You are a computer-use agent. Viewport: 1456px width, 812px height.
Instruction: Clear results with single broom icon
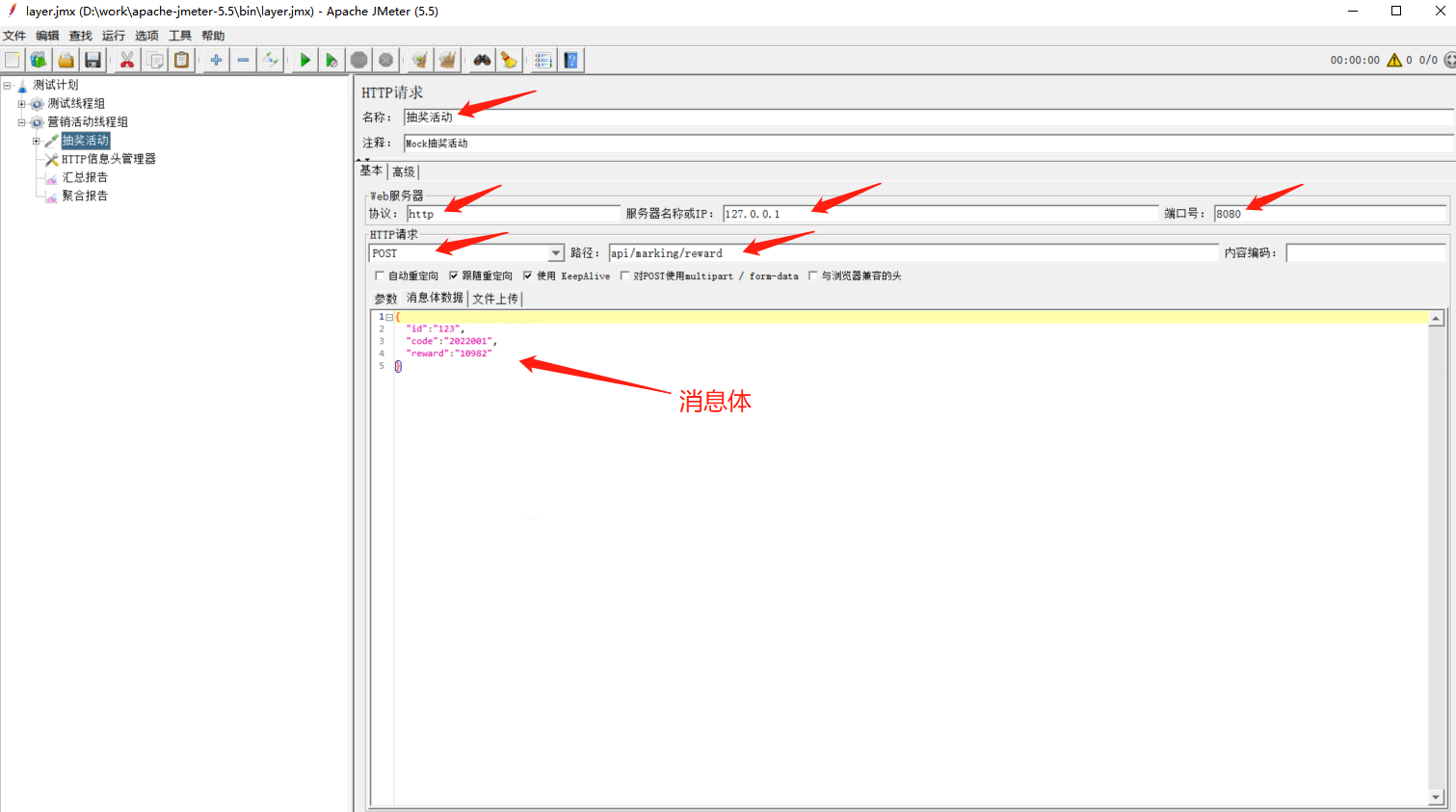click(x=419, y=60)
